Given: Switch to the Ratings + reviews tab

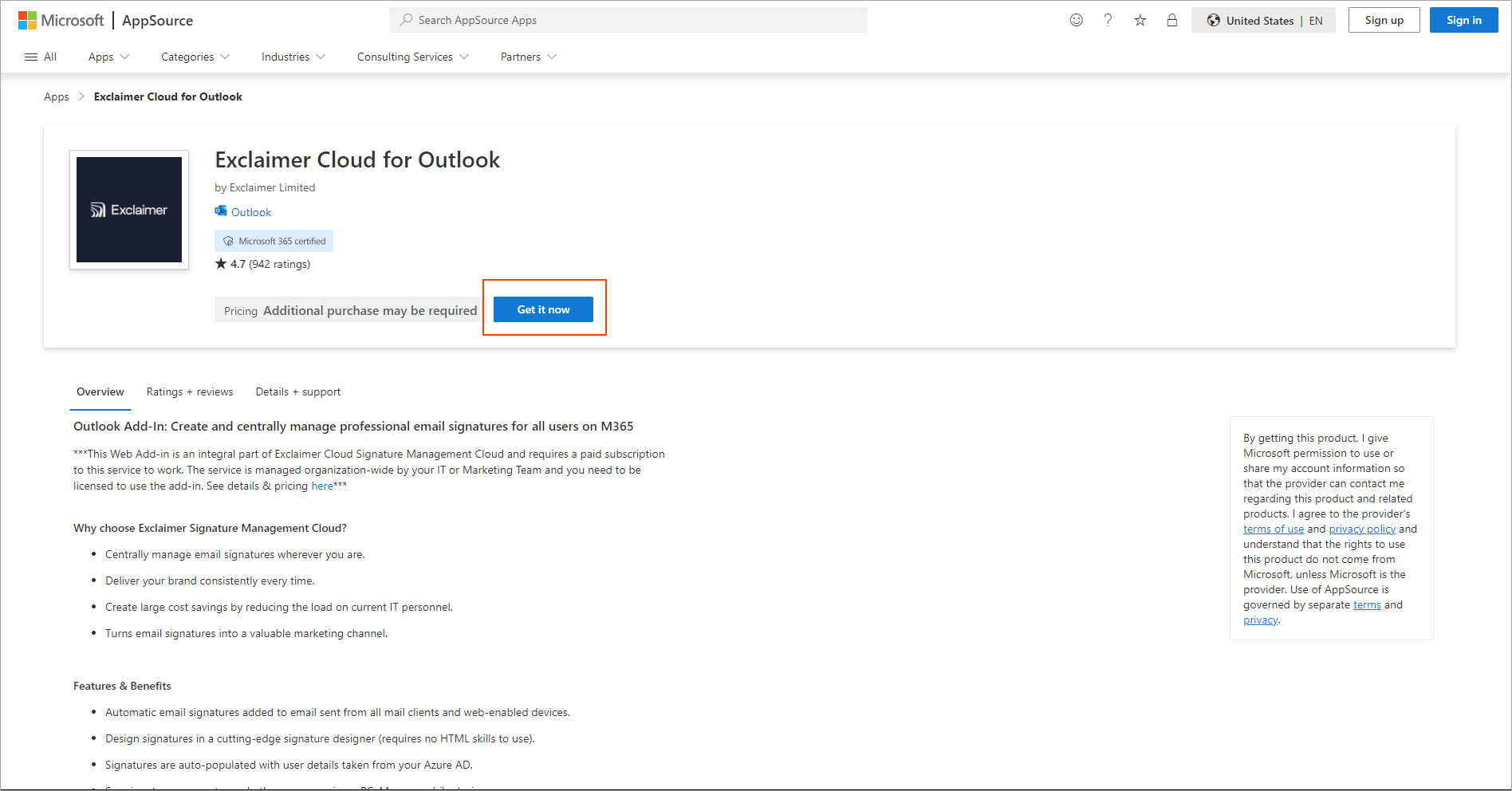Looking at the screenshot, I should tap(189, 392).
